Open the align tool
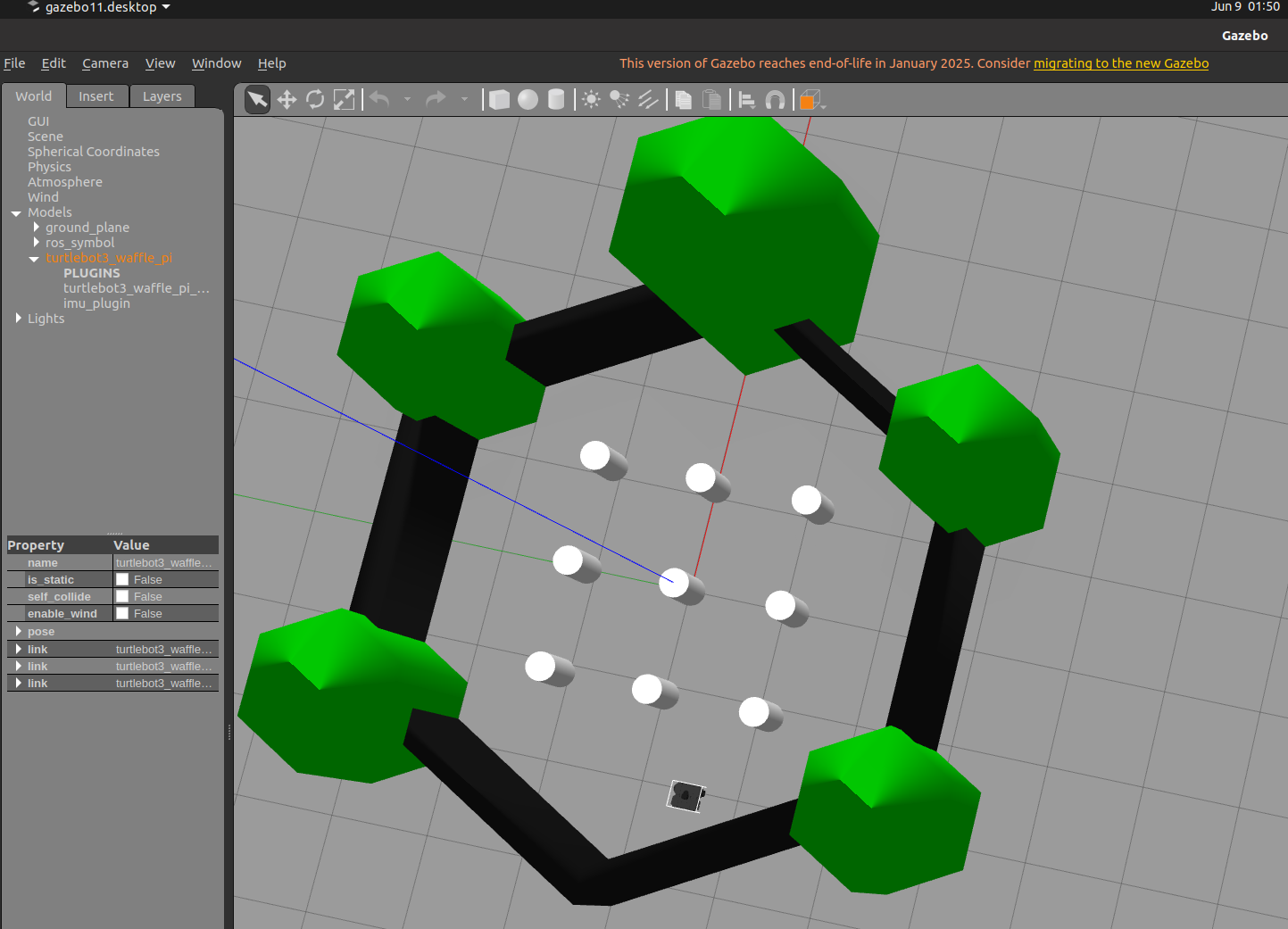 click(x=747, y=100)
